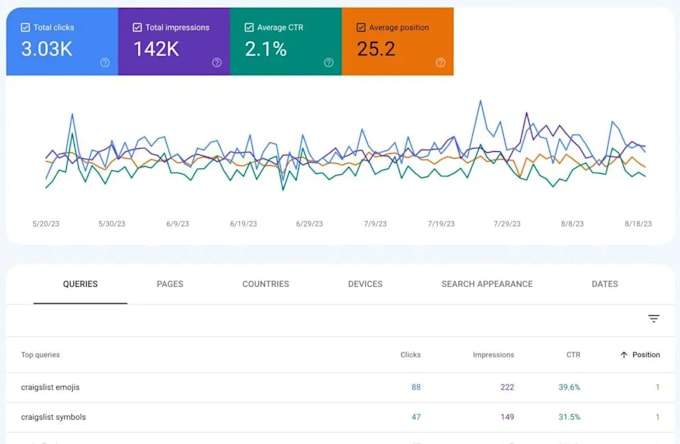Click the 25.2 average position value
The image size is (680, 444).
(x=376, y=49)
